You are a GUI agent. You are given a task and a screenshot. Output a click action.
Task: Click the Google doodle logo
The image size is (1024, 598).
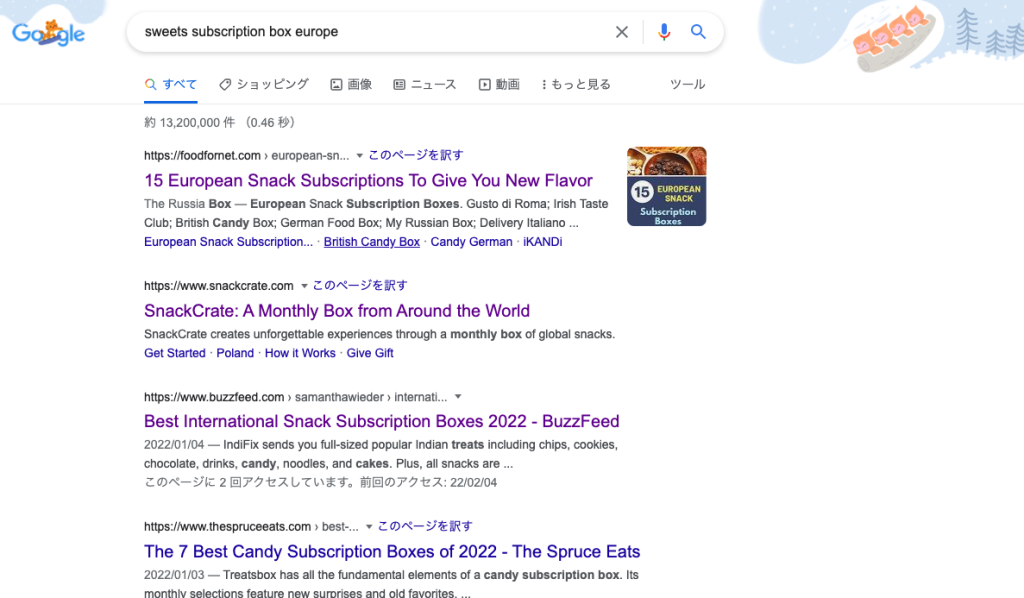(48, 33)
